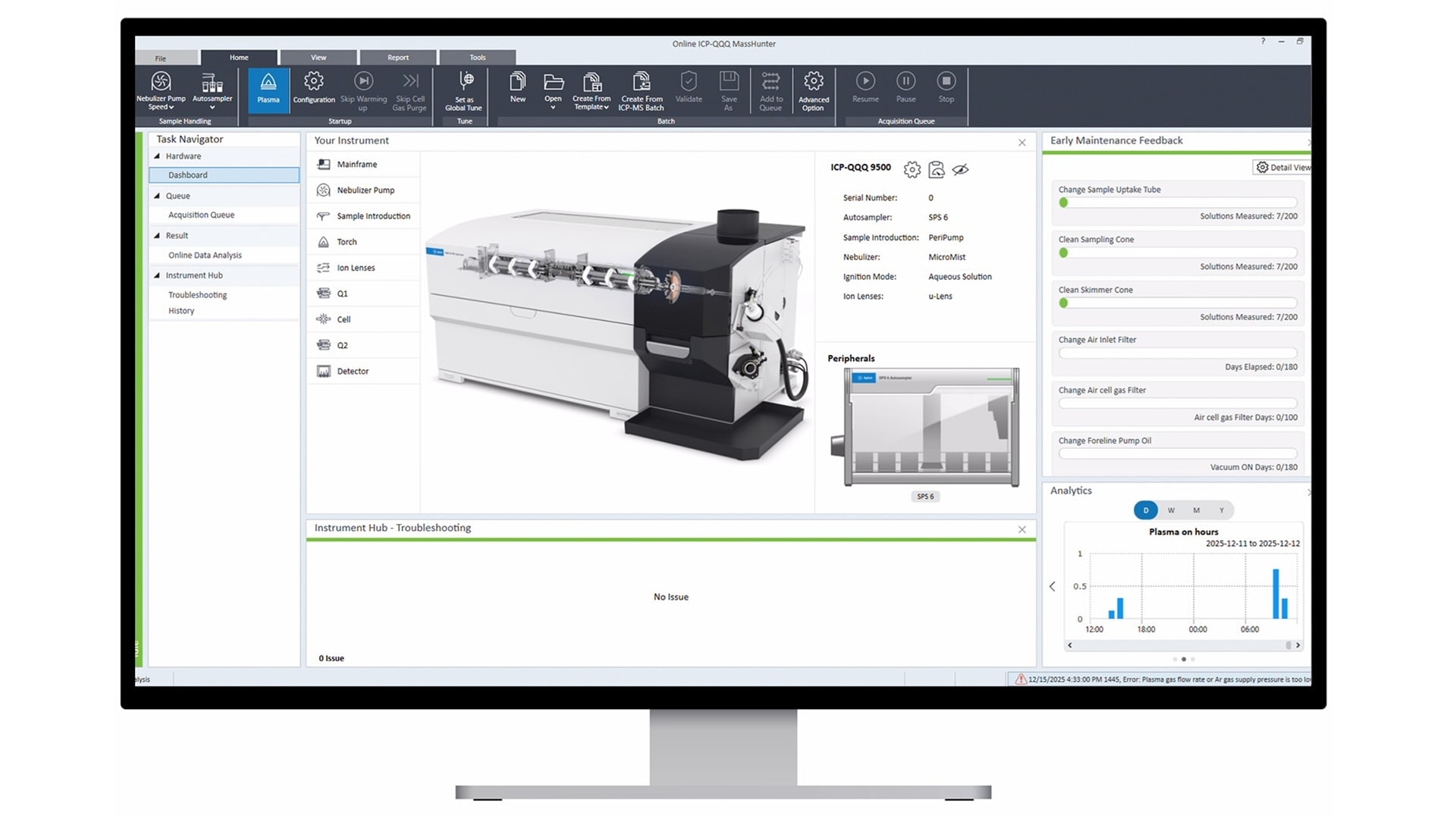Image resolution: width=1456 pixels, height=819 pixels.
Task: Click Create From ICP-MS Batch
Action: point(642,90)
